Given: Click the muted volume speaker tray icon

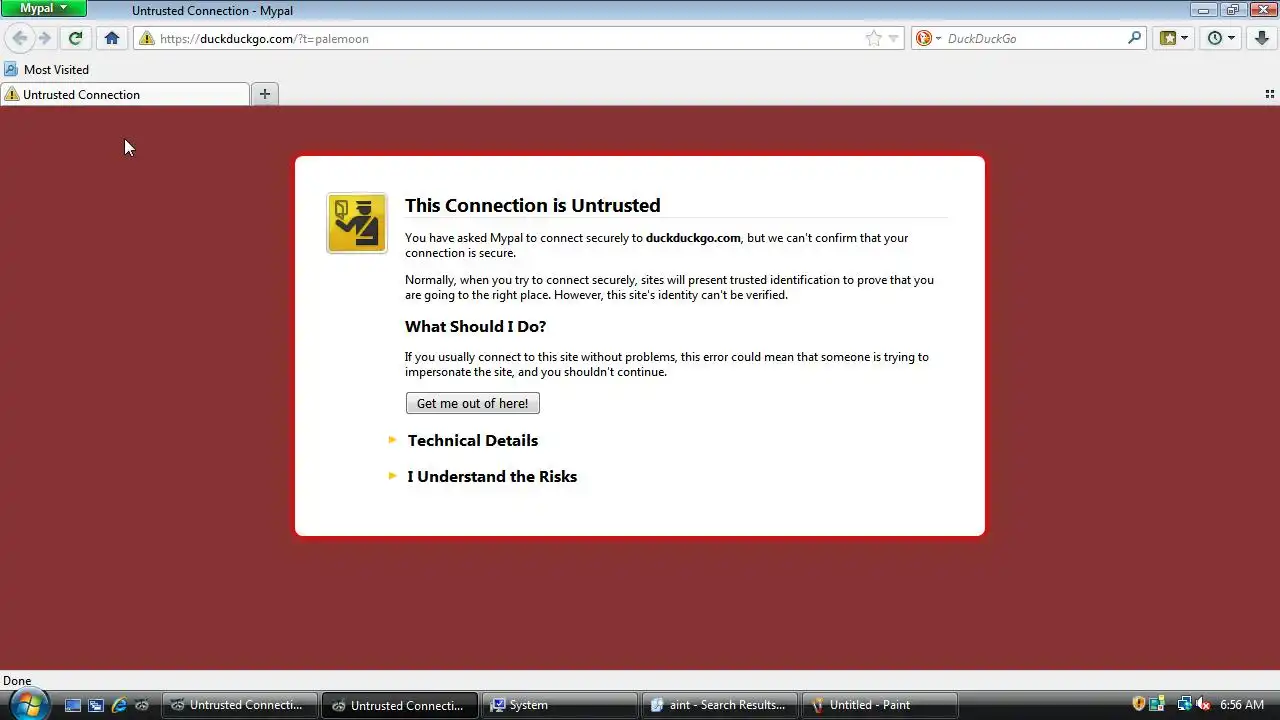Looking at the screenshot, I should click(x=1203, y=705).
